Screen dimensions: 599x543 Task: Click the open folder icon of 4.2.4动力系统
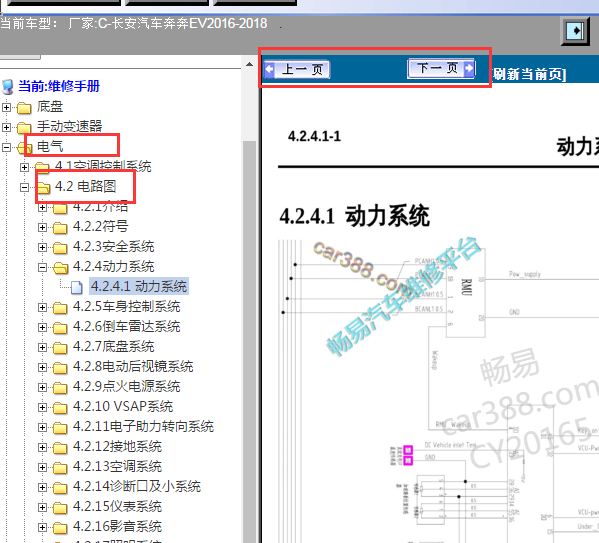[61, 268]
